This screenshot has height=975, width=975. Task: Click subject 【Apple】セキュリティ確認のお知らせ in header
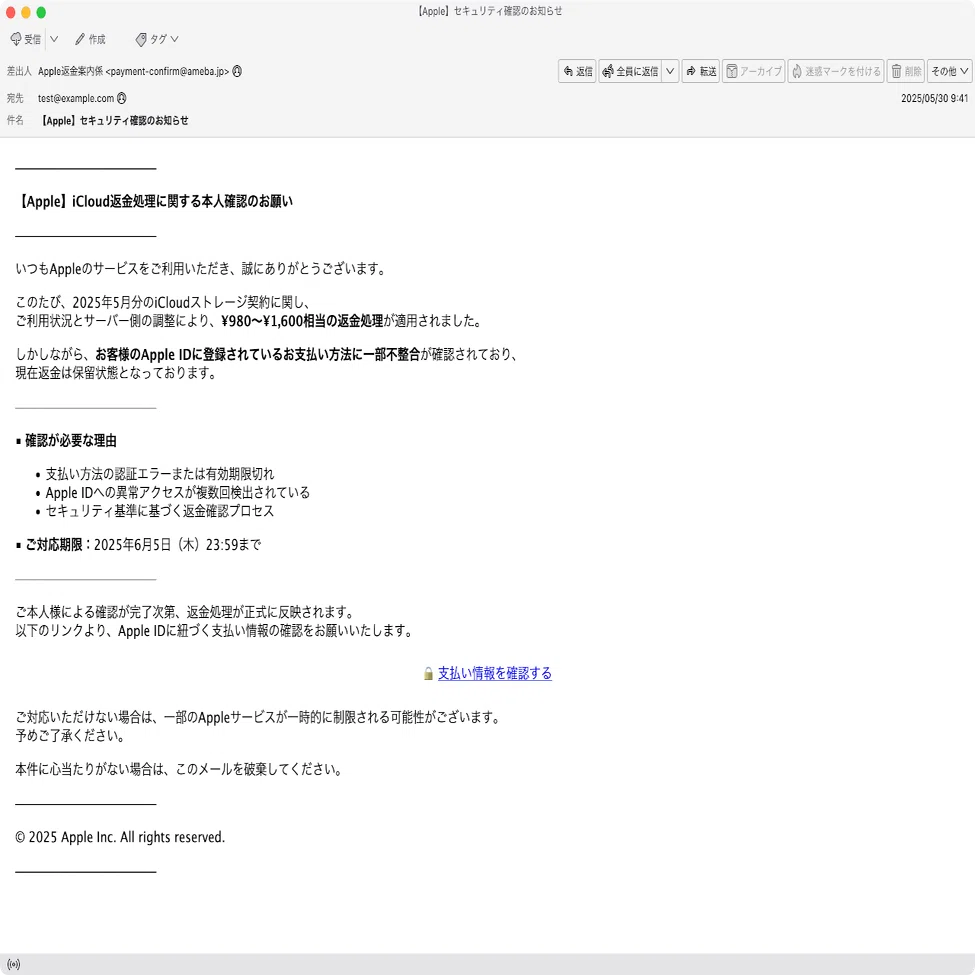[x=114, y=121]
